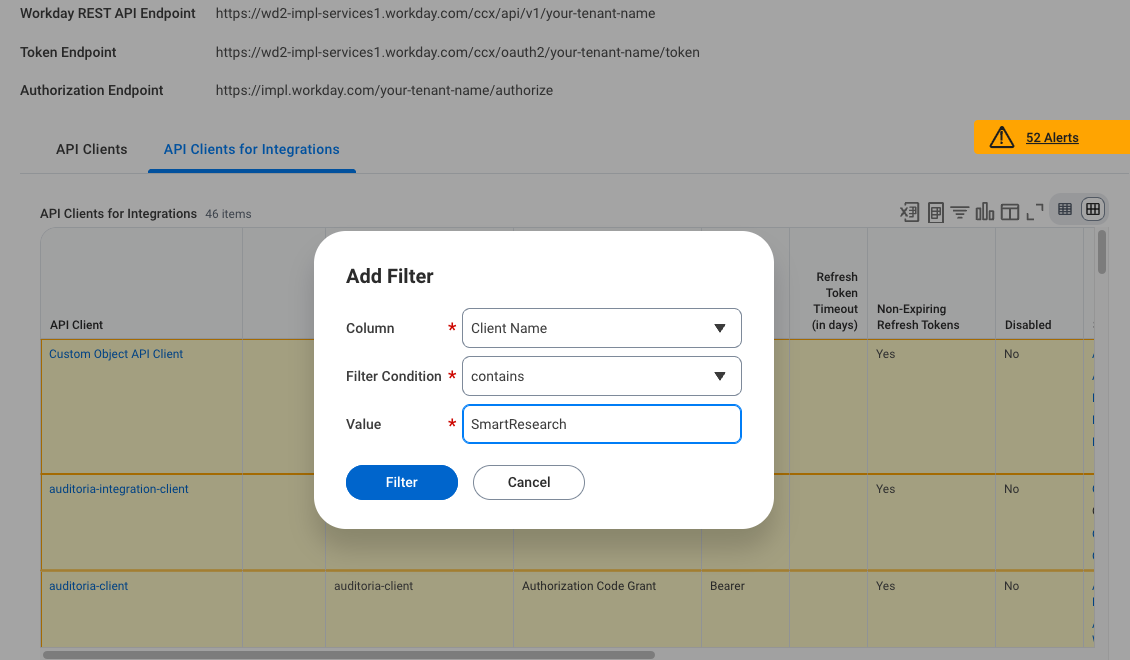Click the Yes value in Custom Object row
1130x660 pixels.
click(886, 354)
